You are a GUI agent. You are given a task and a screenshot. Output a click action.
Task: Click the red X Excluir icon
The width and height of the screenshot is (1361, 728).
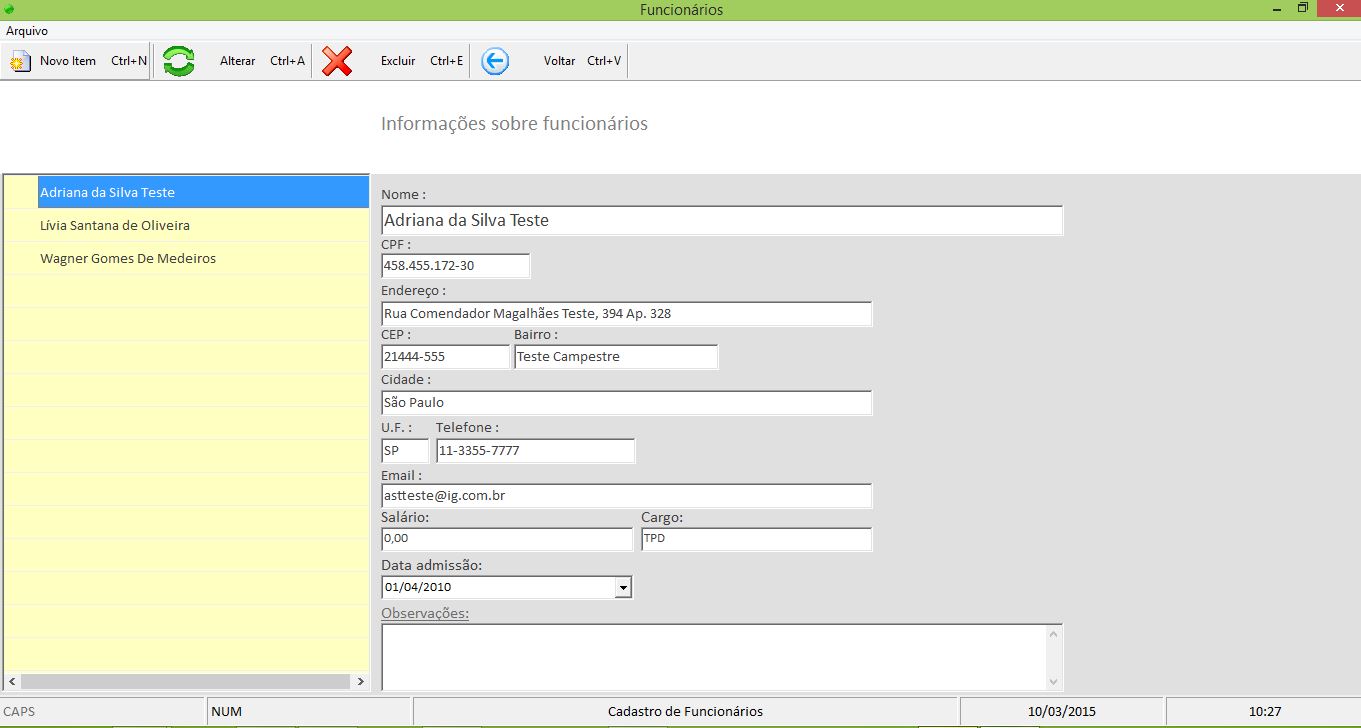337,61
